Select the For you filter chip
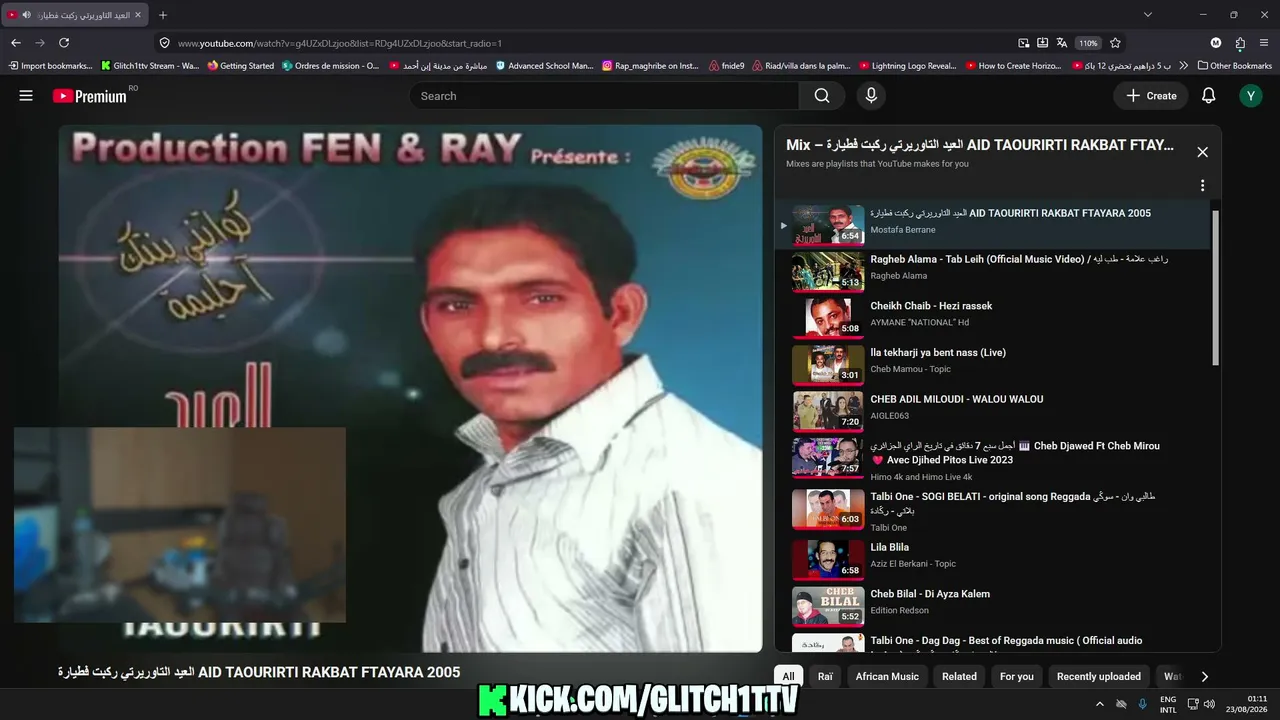The height and width of the screenshot is (720, 1280). pyautogui.click(x=1017, y=676)
